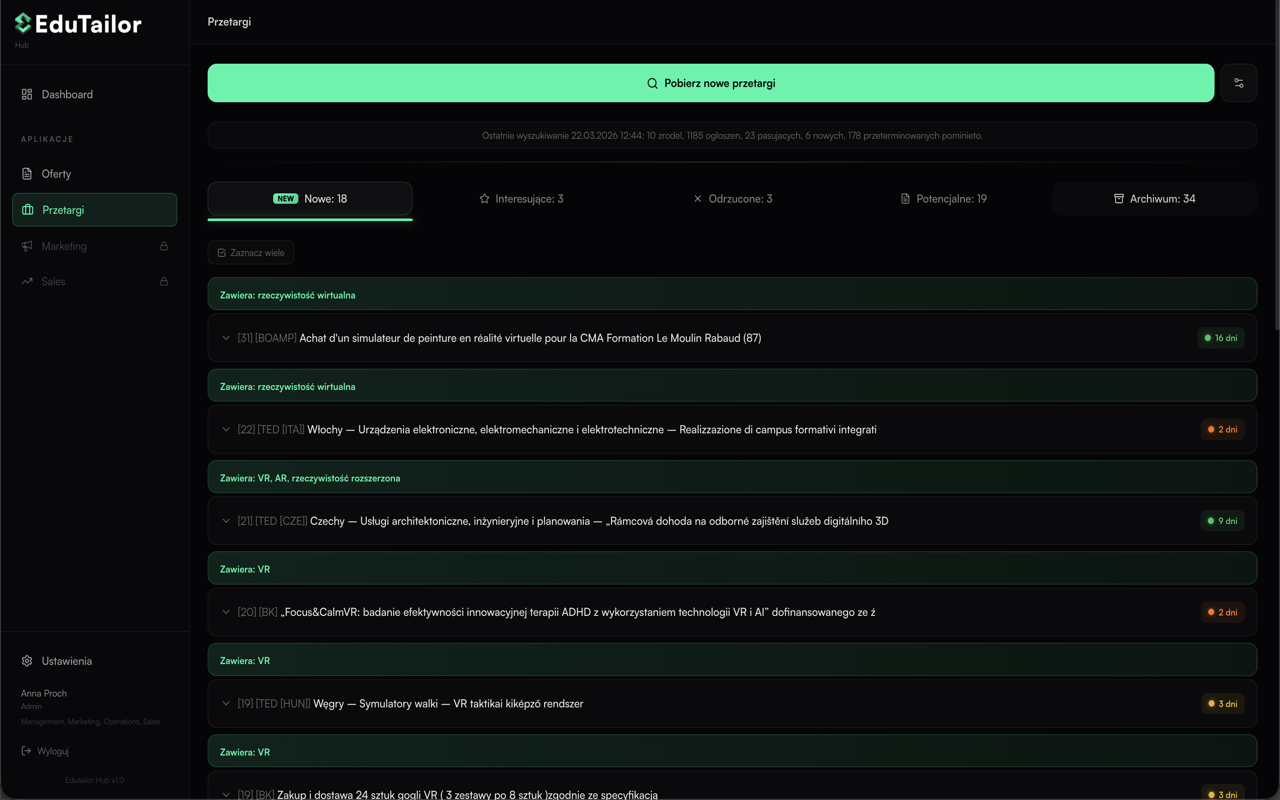Click the Sales trend arrow icon

(27, 282)
